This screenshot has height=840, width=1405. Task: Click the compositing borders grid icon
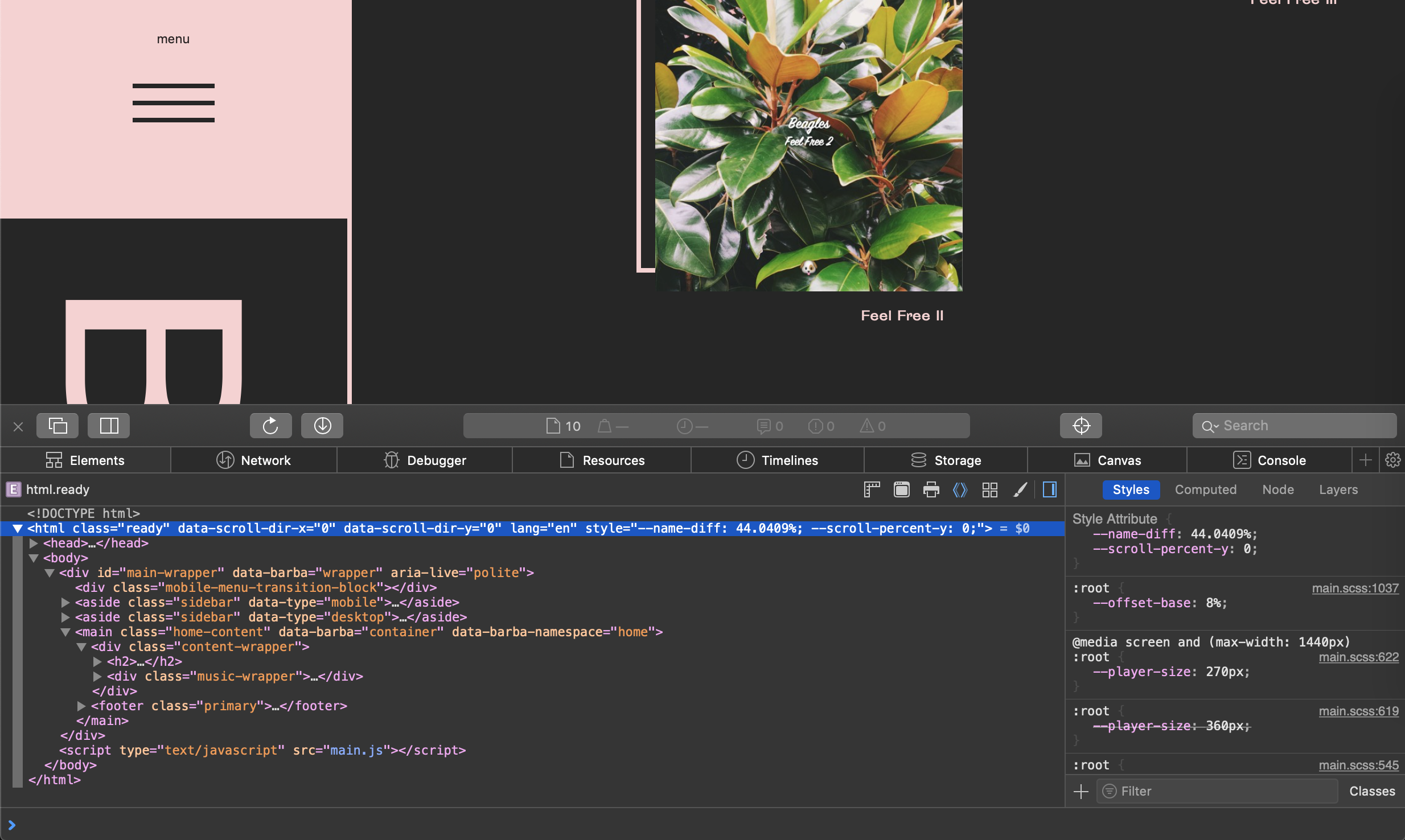[x=990, y=489]
